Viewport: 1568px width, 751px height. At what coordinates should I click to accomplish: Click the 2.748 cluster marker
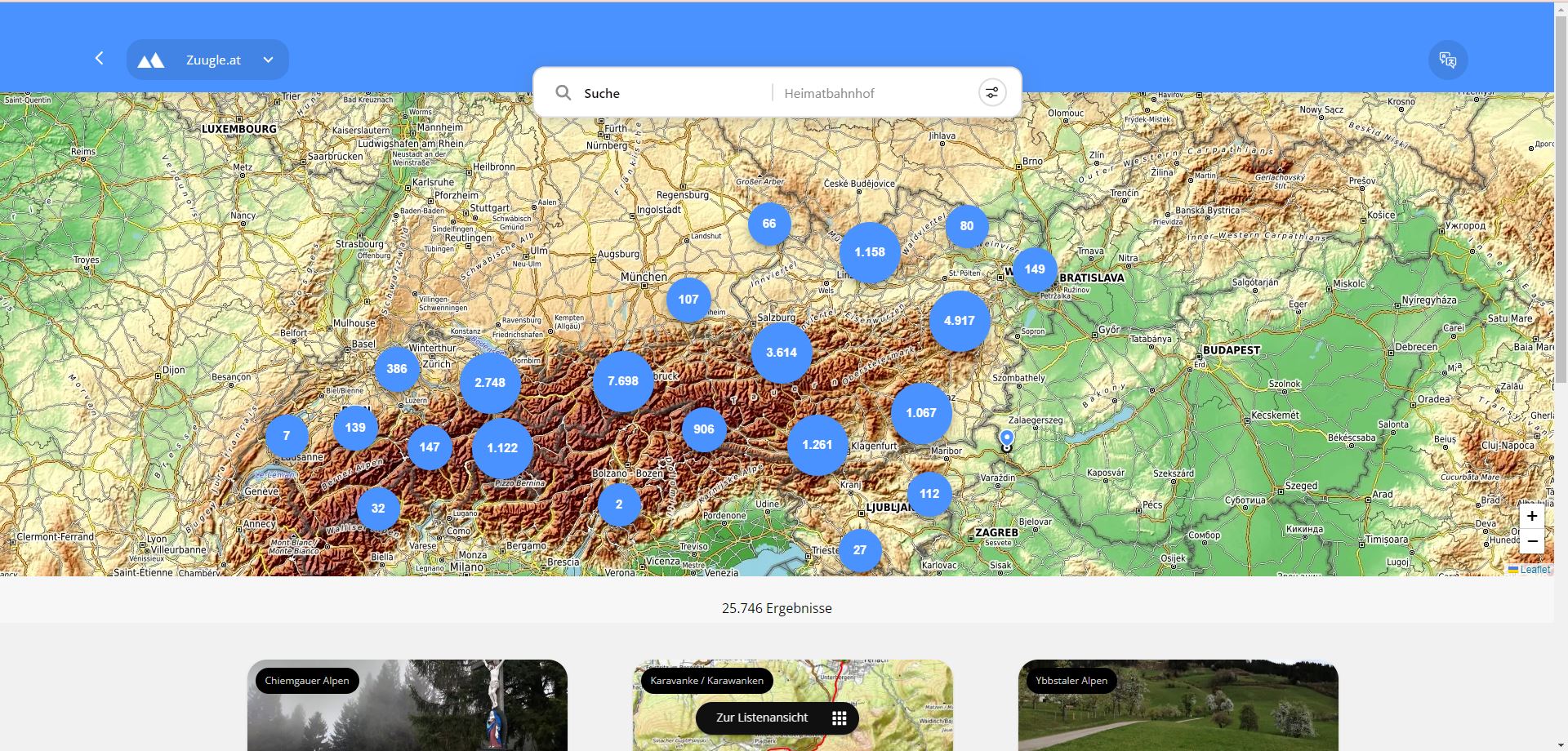coord(490,383)
